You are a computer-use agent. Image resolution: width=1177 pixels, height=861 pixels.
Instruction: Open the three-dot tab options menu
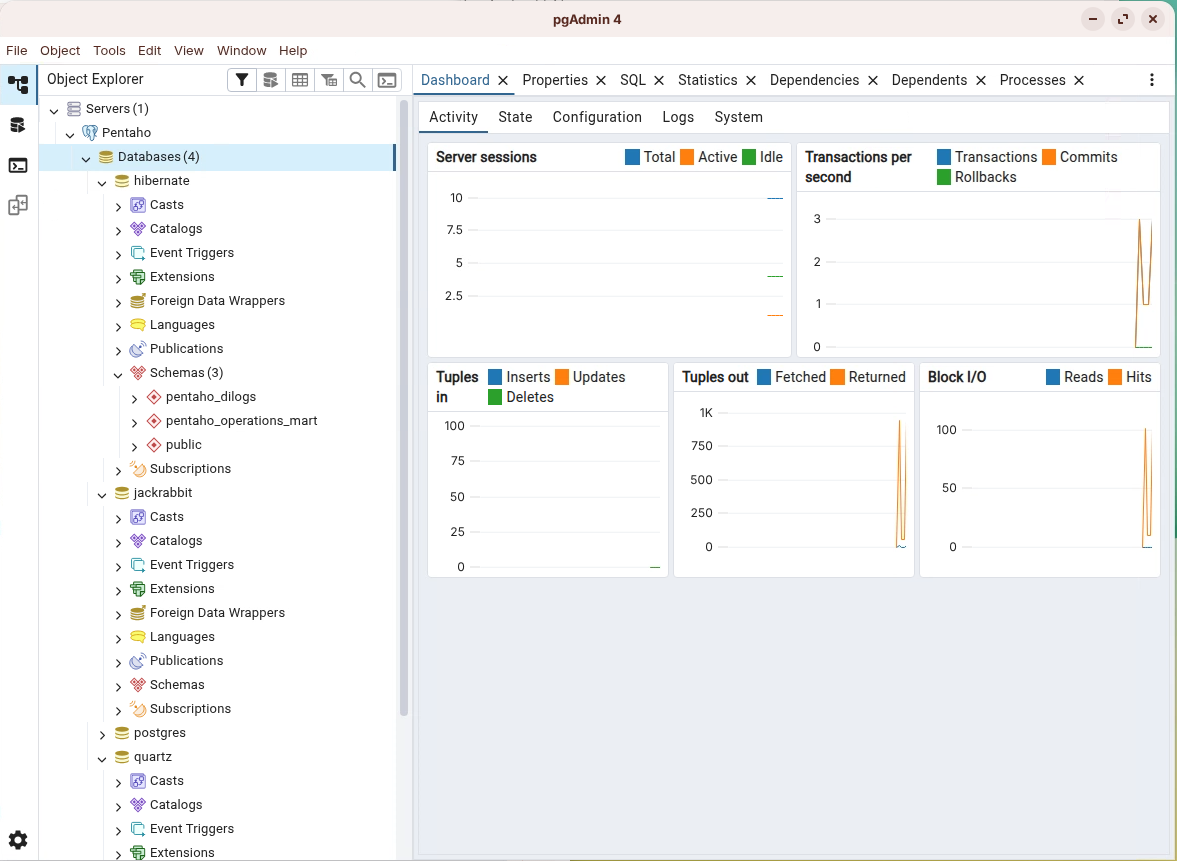click(1152, 80)
